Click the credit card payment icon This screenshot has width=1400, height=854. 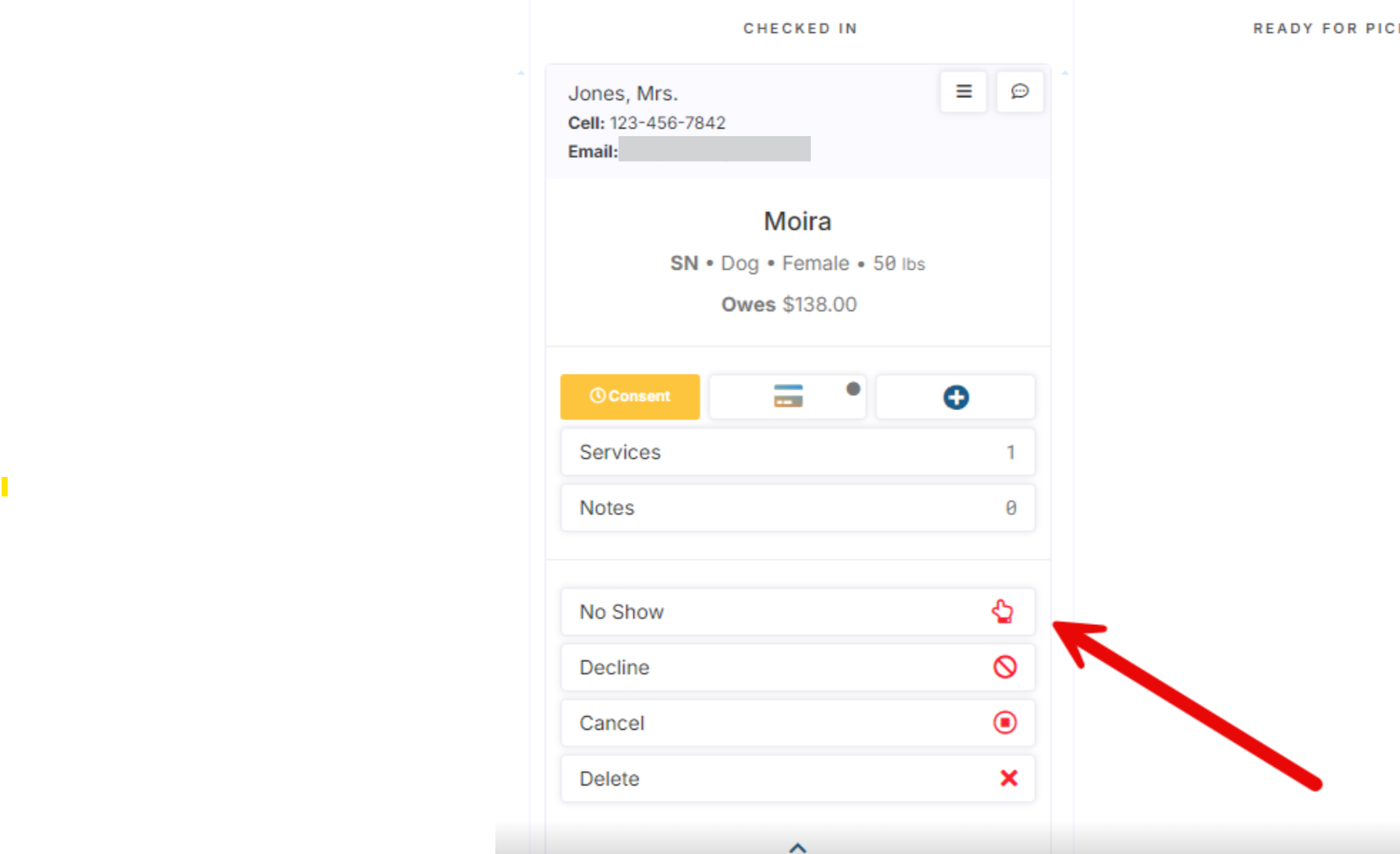click(788, 397)
